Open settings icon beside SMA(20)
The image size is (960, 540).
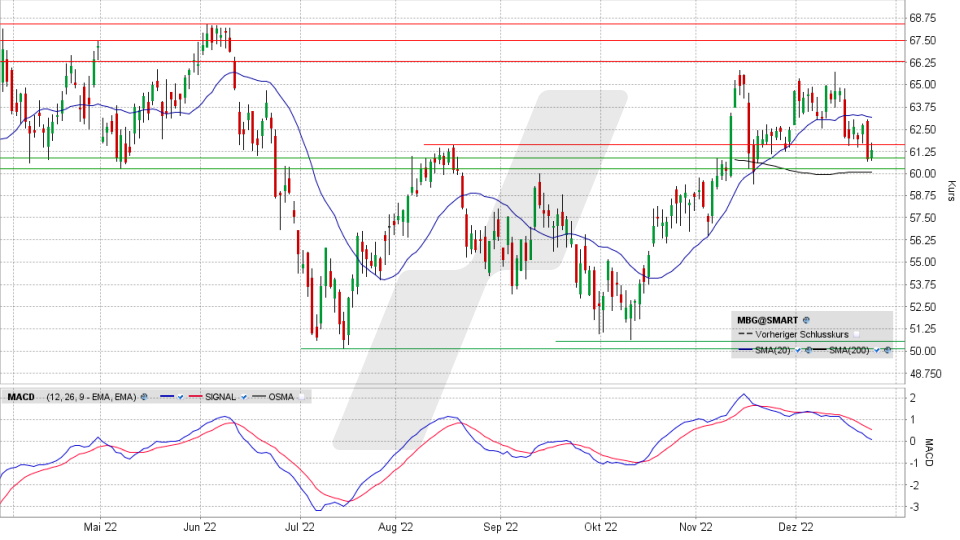808,350
